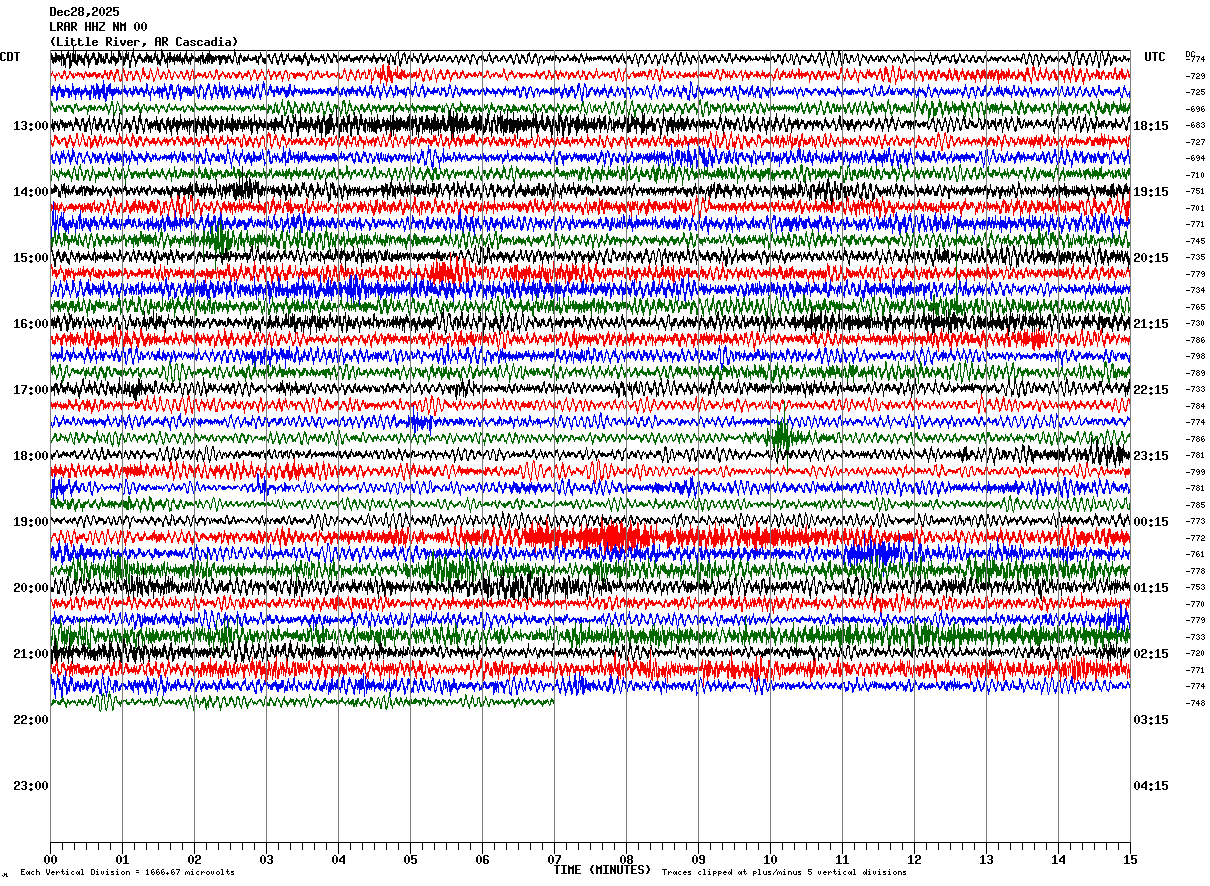This screenshot has height=886, width=1210.
Task: Click the DC offset value -761
Action: pyautogui.click(x=1195, y=554)
